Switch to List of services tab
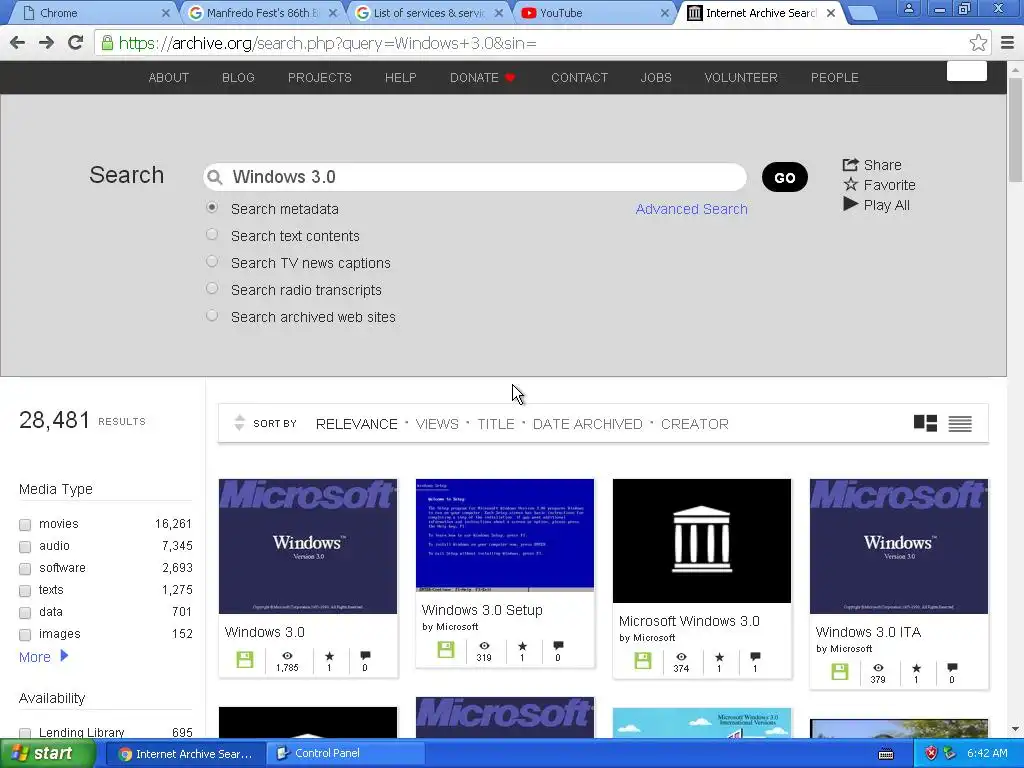1024x768 pixels. 429,12
